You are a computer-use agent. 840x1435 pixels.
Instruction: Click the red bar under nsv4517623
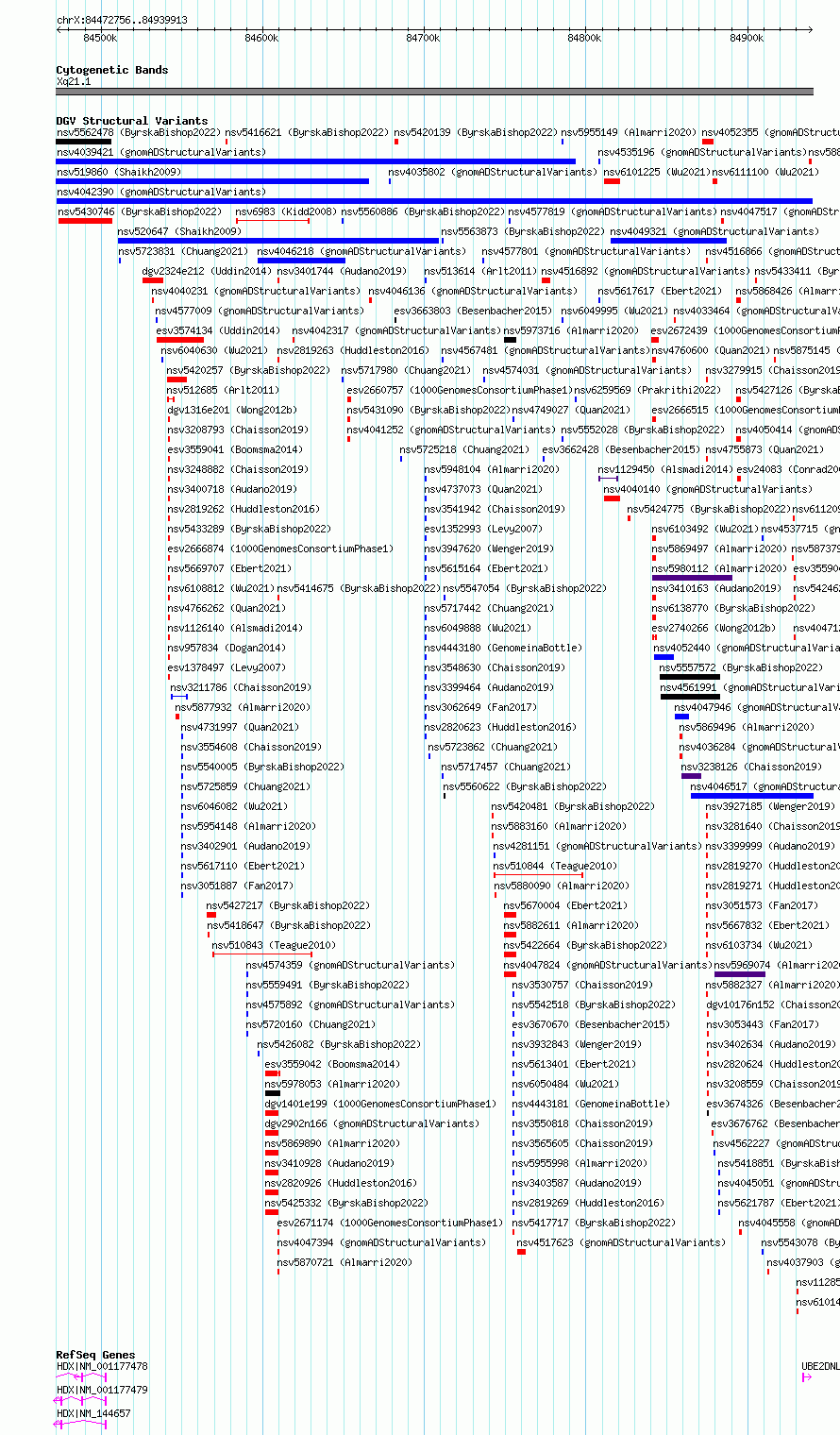(x=521, y=1252)
